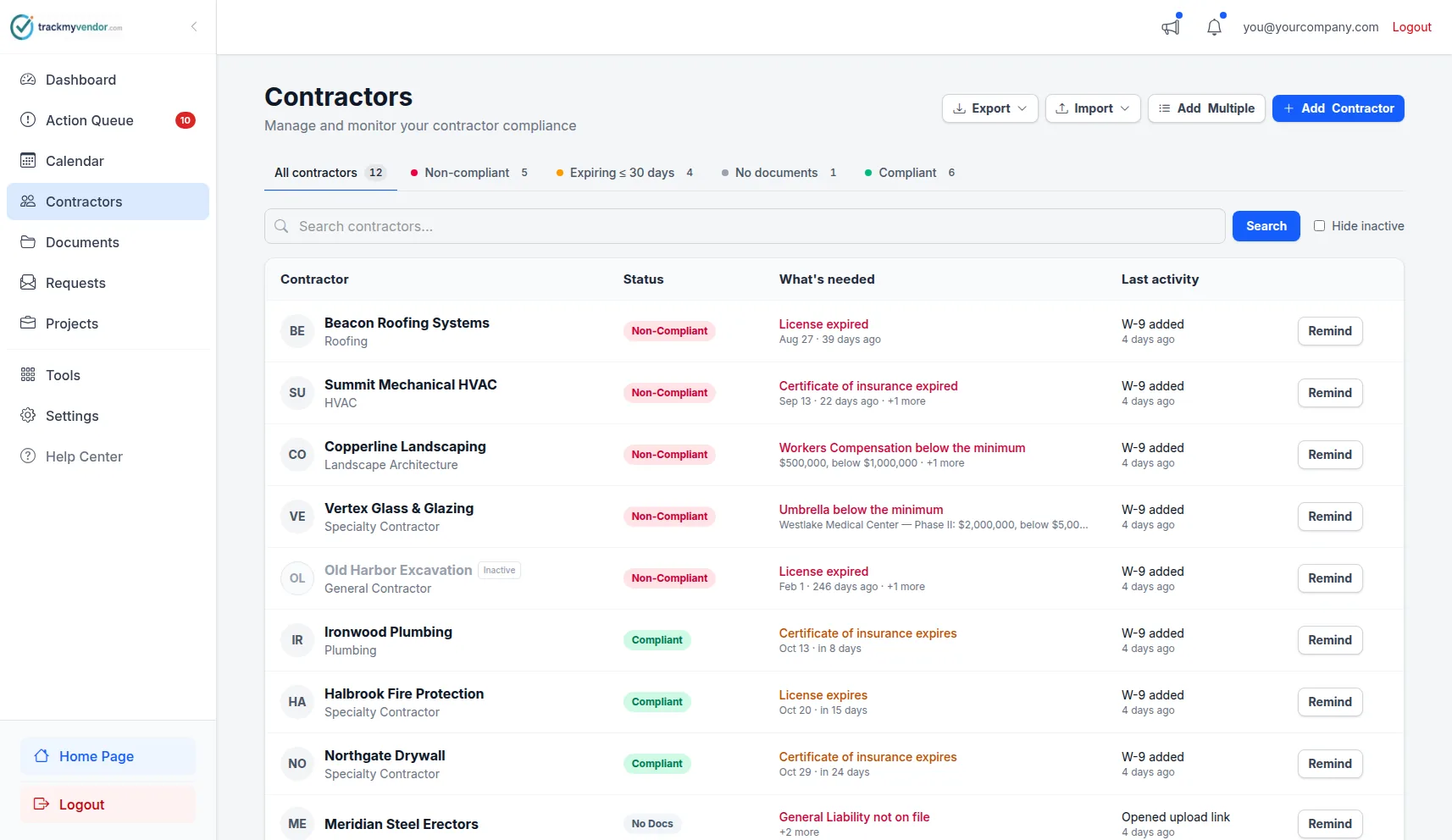
Task: Click the Add Multiple button
Action: (1206, 108)
